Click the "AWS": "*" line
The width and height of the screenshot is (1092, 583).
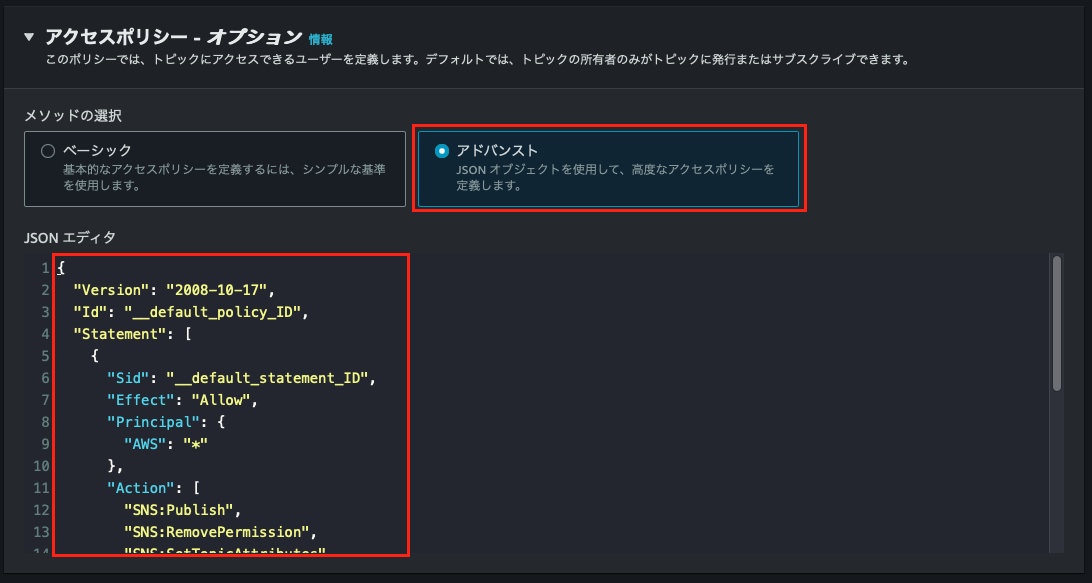pyautogui.click(x=166, y=444)
